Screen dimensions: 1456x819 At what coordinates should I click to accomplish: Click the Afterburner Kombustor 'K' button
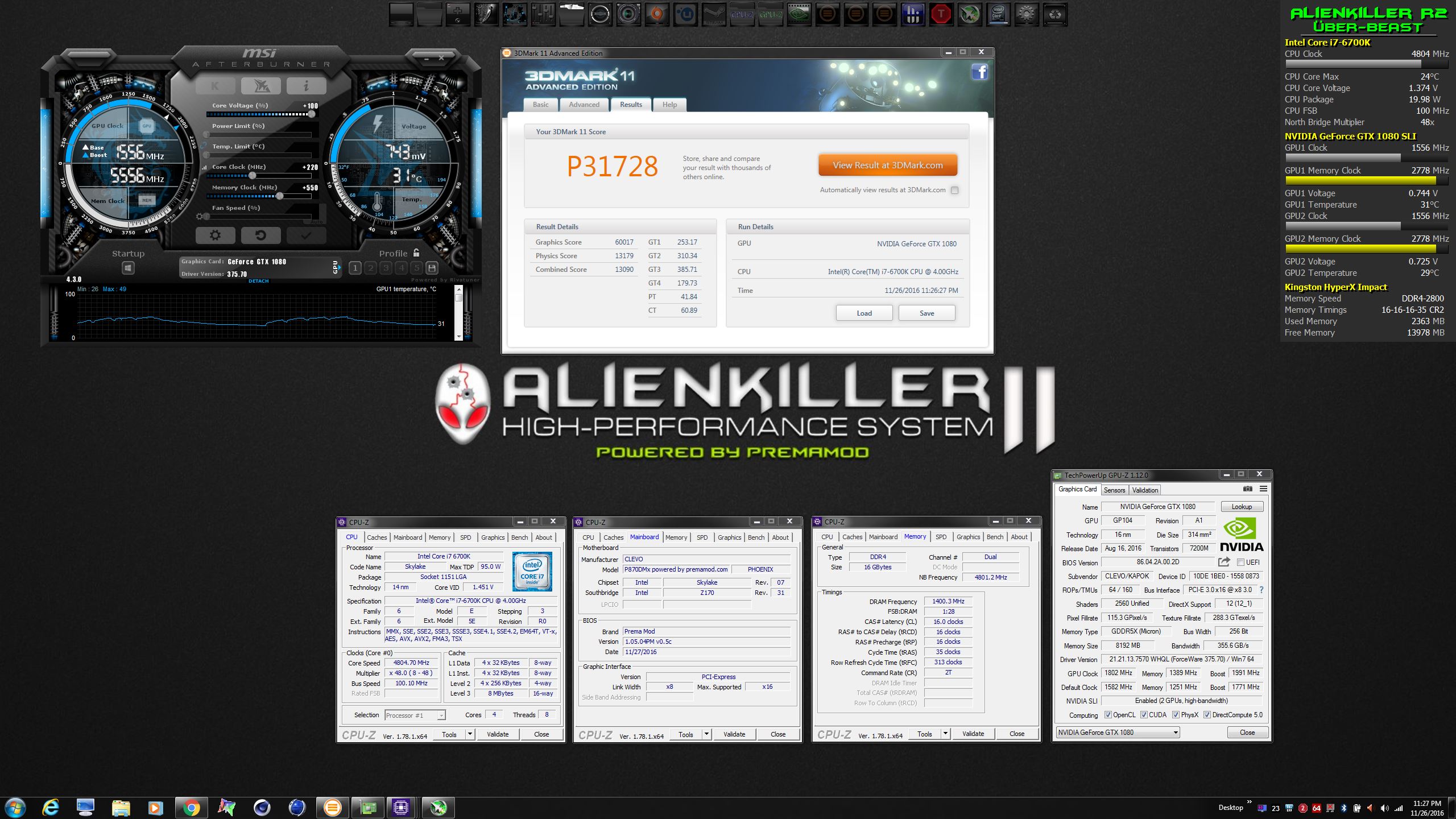click(x=215, y=86)
